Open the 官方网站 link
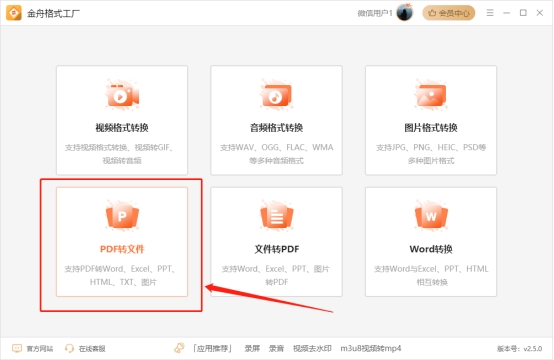This screenshot has width=554, height=360. coord(40,349)
